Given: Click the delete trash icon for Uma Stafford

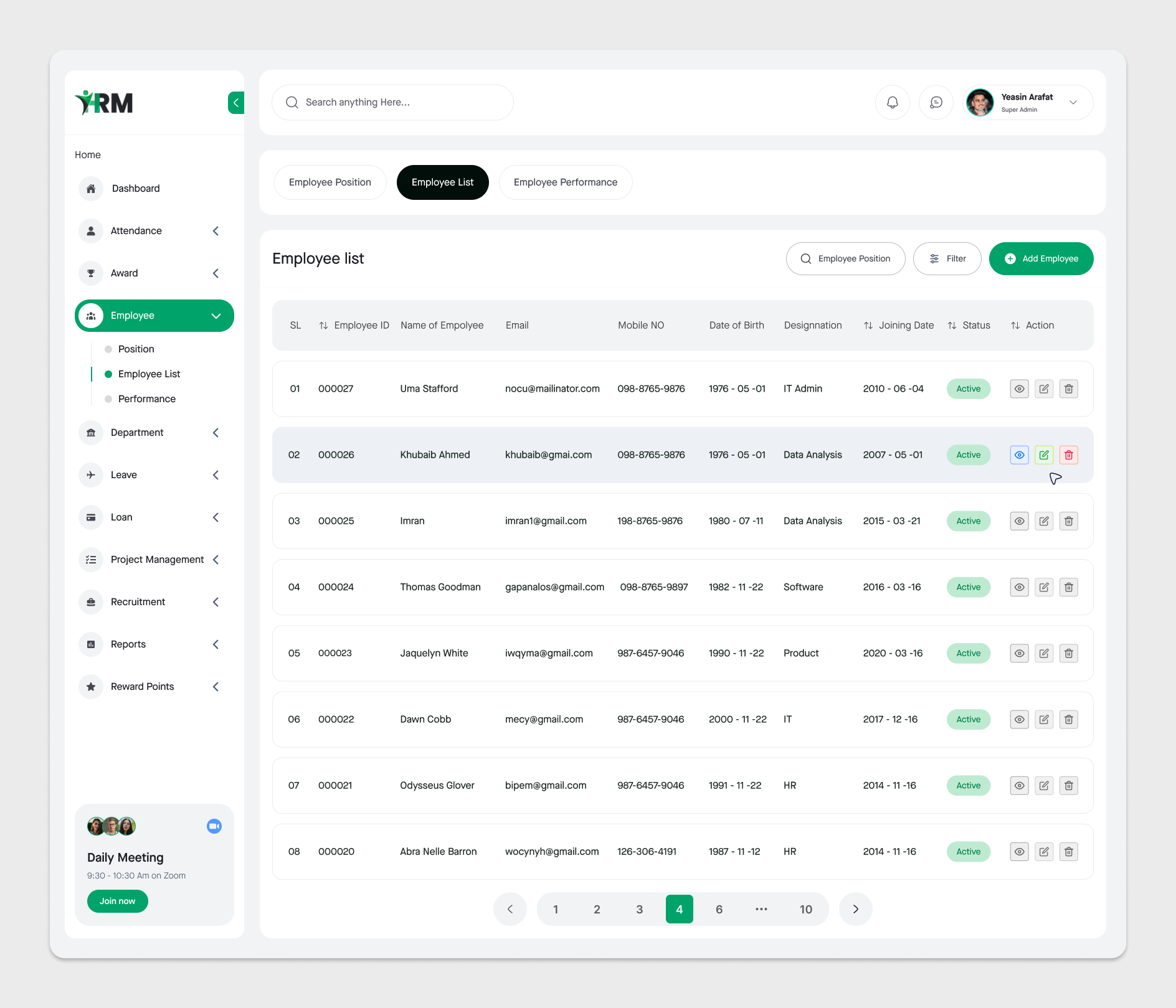Looking at the screenshot, I should [1068, 389].
